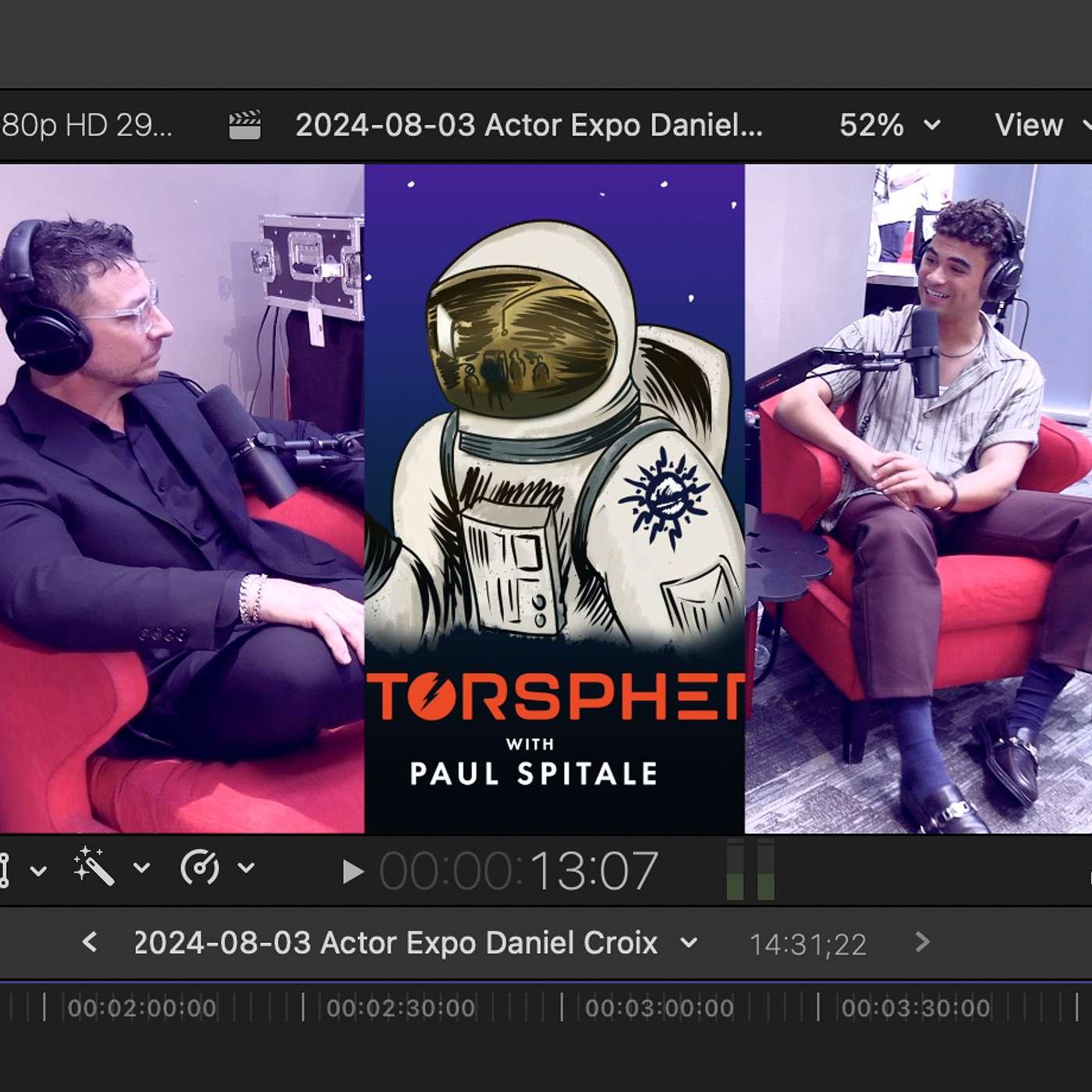Screen dimensions: 1092x1092
Task: Click the 2024-08-03 Actor Expo Daniel title
Action: 529,125
